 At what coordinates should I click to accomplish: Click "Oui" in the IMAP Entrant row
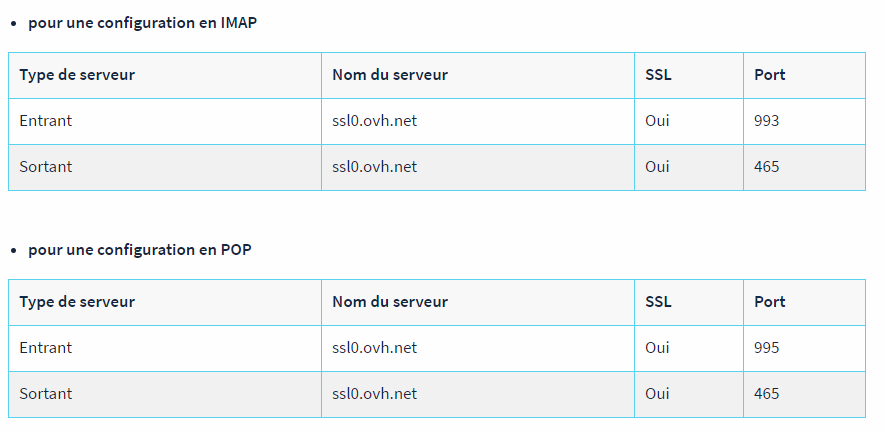(657, 121)
